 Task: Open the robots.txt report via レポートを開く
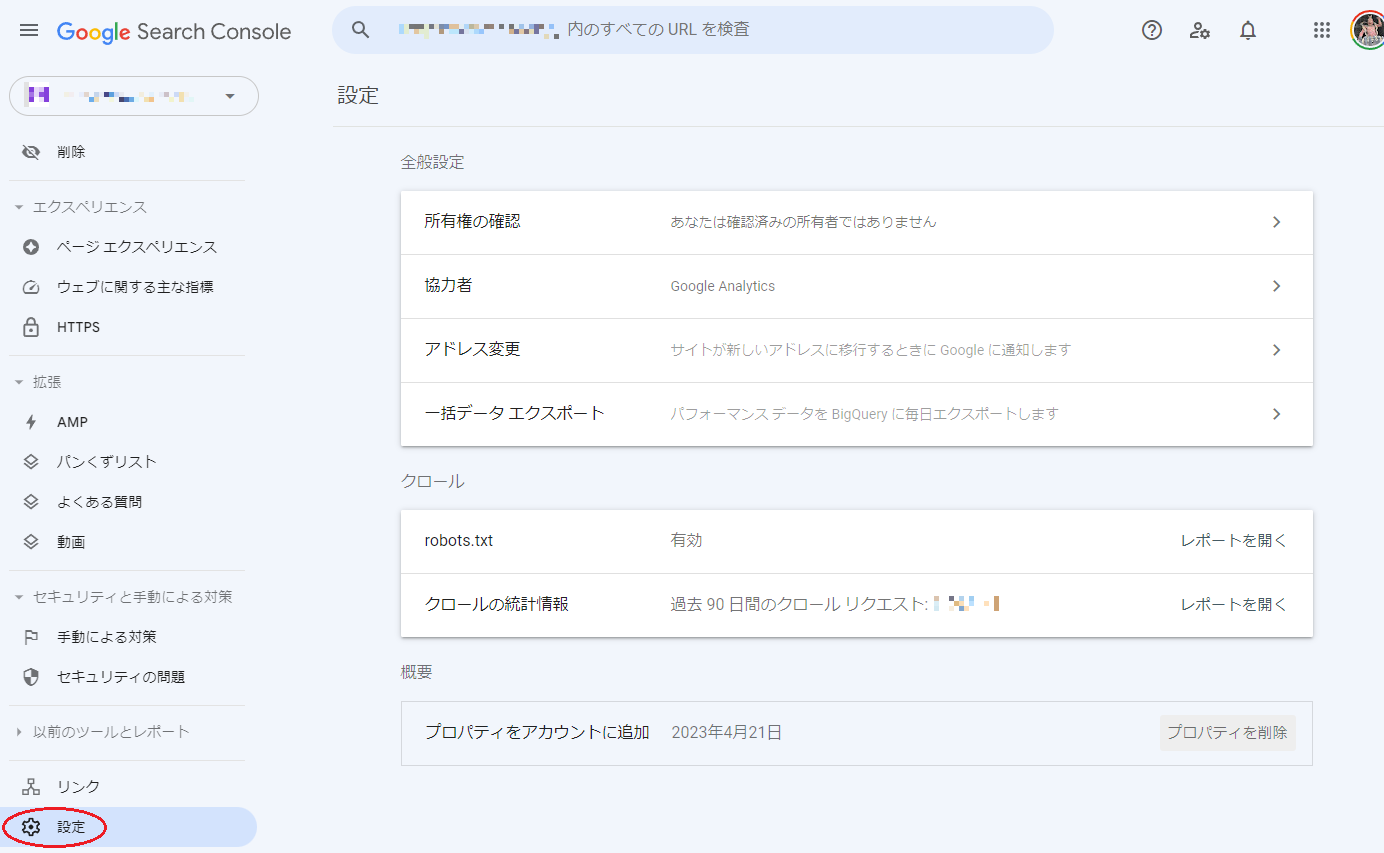point(1233,541)
